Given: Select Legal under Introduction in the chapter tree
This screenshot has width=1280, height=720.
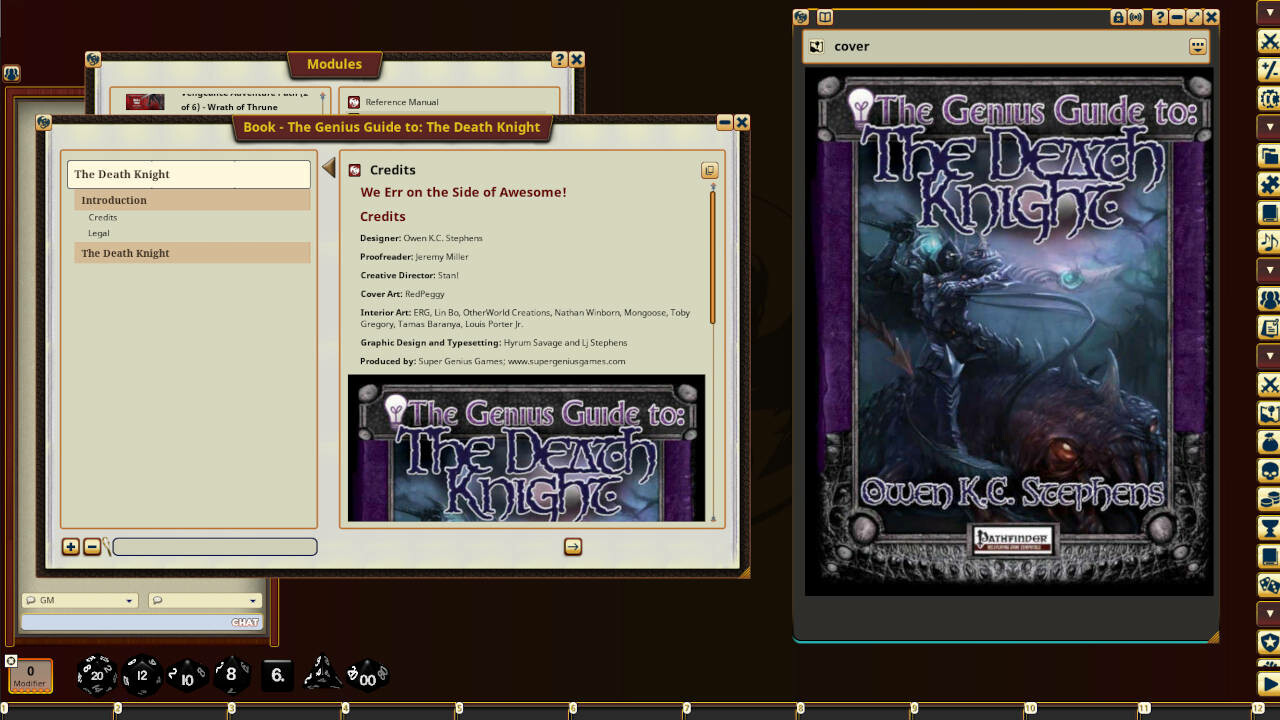Looking at the screenshot, I should [x=98, y=232].
